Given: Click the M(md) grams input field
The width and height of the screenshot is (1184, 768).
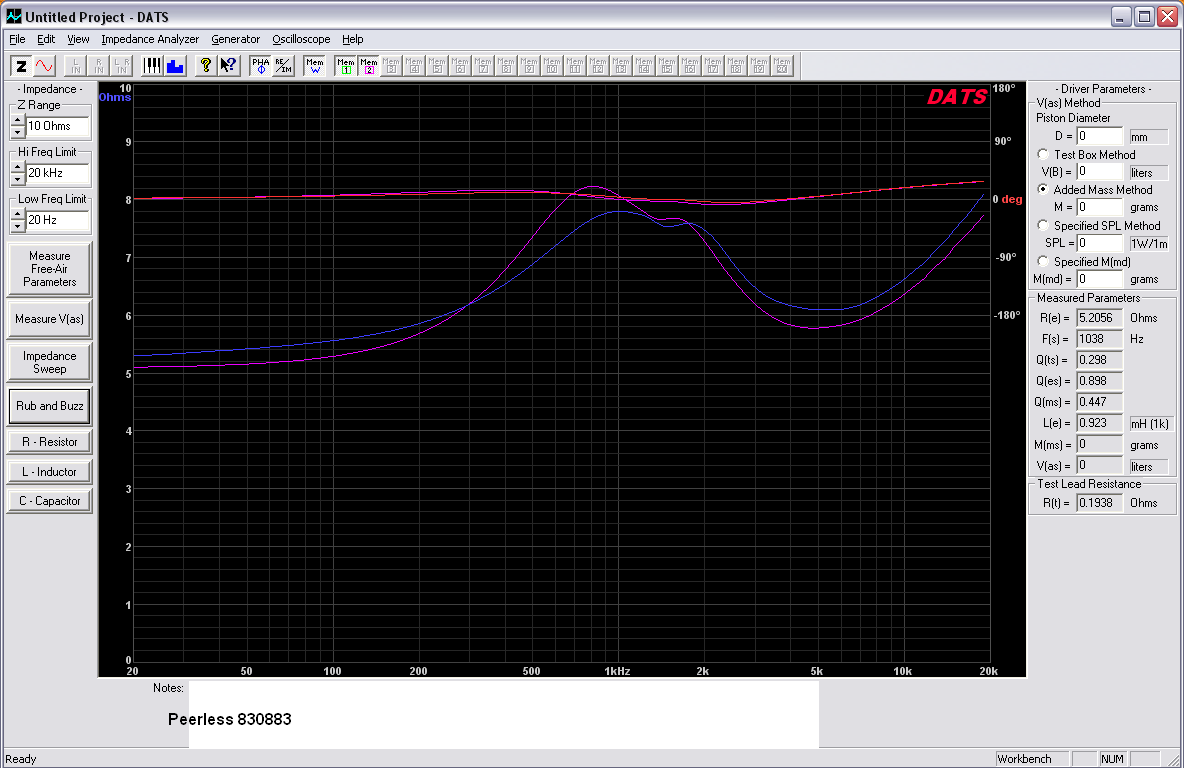Looking at the screenshot, I should point(1099,279).
